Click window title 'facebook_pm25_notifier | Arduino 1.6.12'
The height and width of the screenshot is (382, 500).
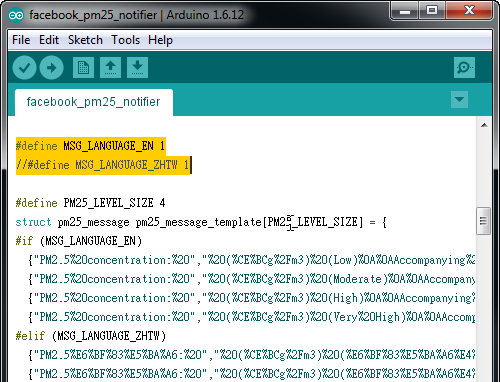point(136,15)
